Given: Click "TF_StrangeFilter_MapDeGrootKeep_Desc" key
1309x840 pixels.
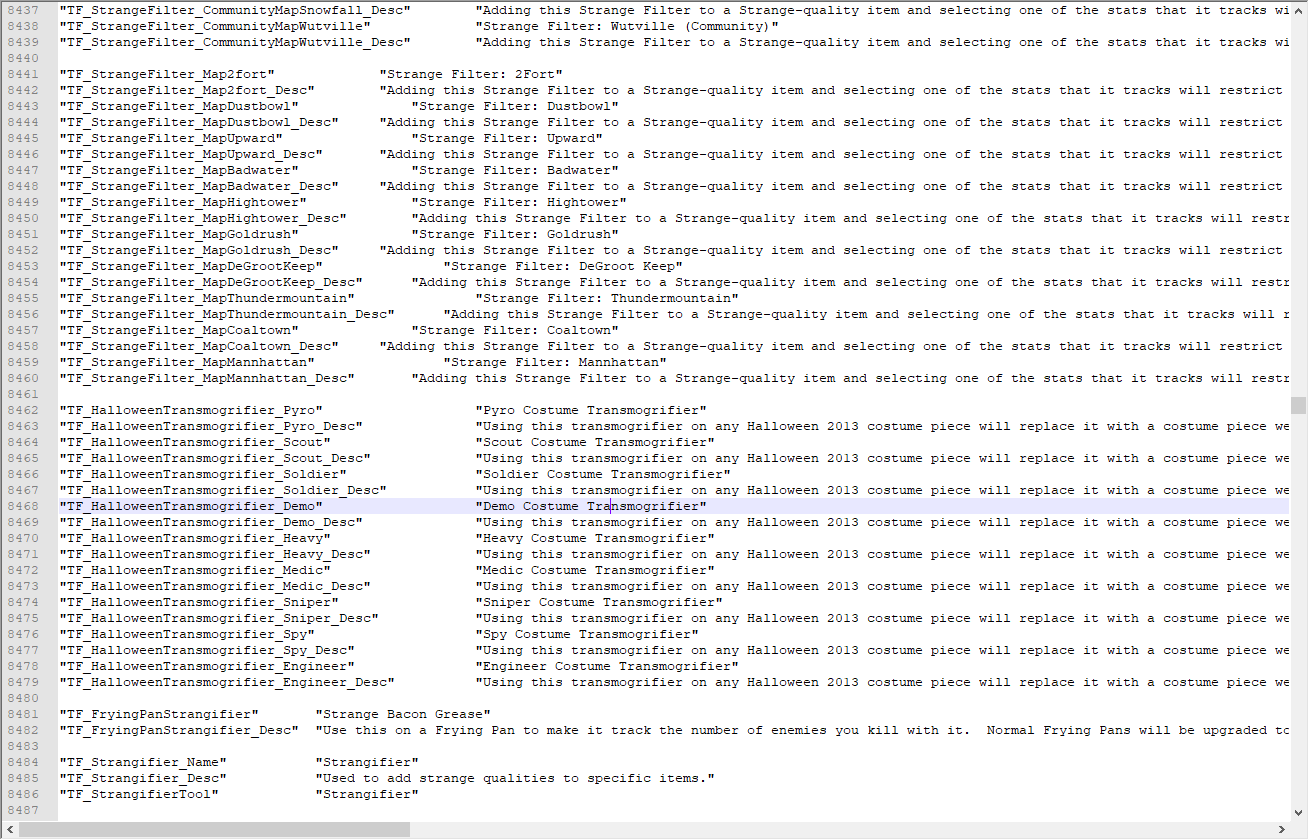Looking at the screenshot, I should coord(211,282).
